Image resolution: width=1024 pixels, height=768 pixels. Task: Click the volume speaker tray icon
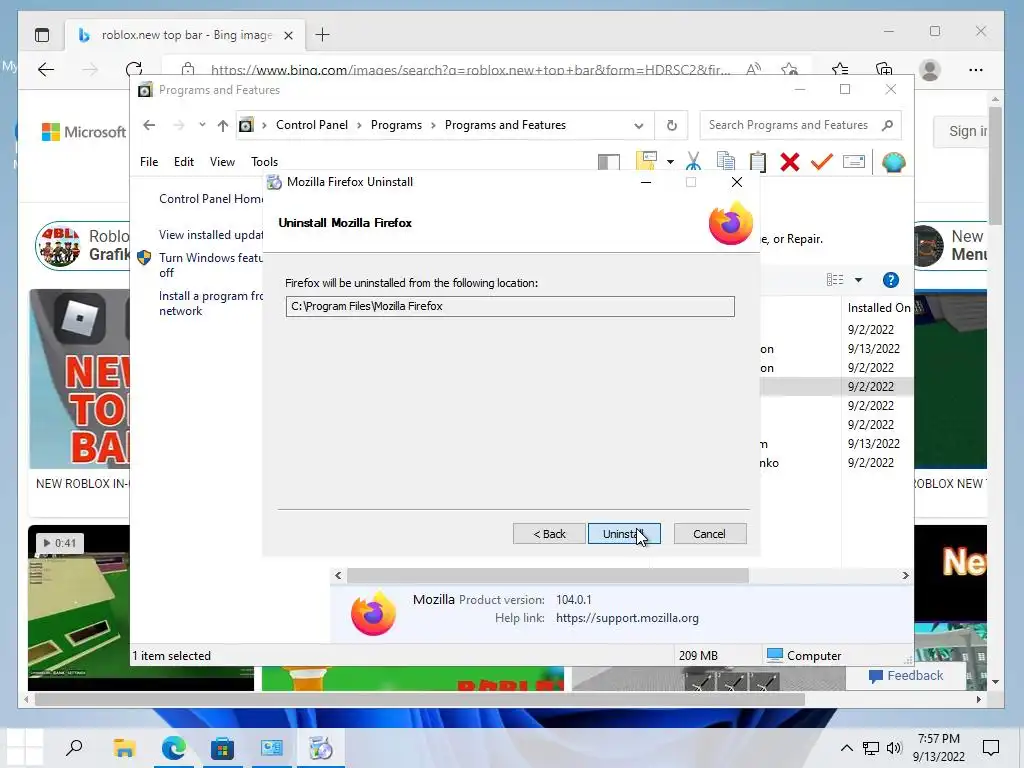click(894, 748)
